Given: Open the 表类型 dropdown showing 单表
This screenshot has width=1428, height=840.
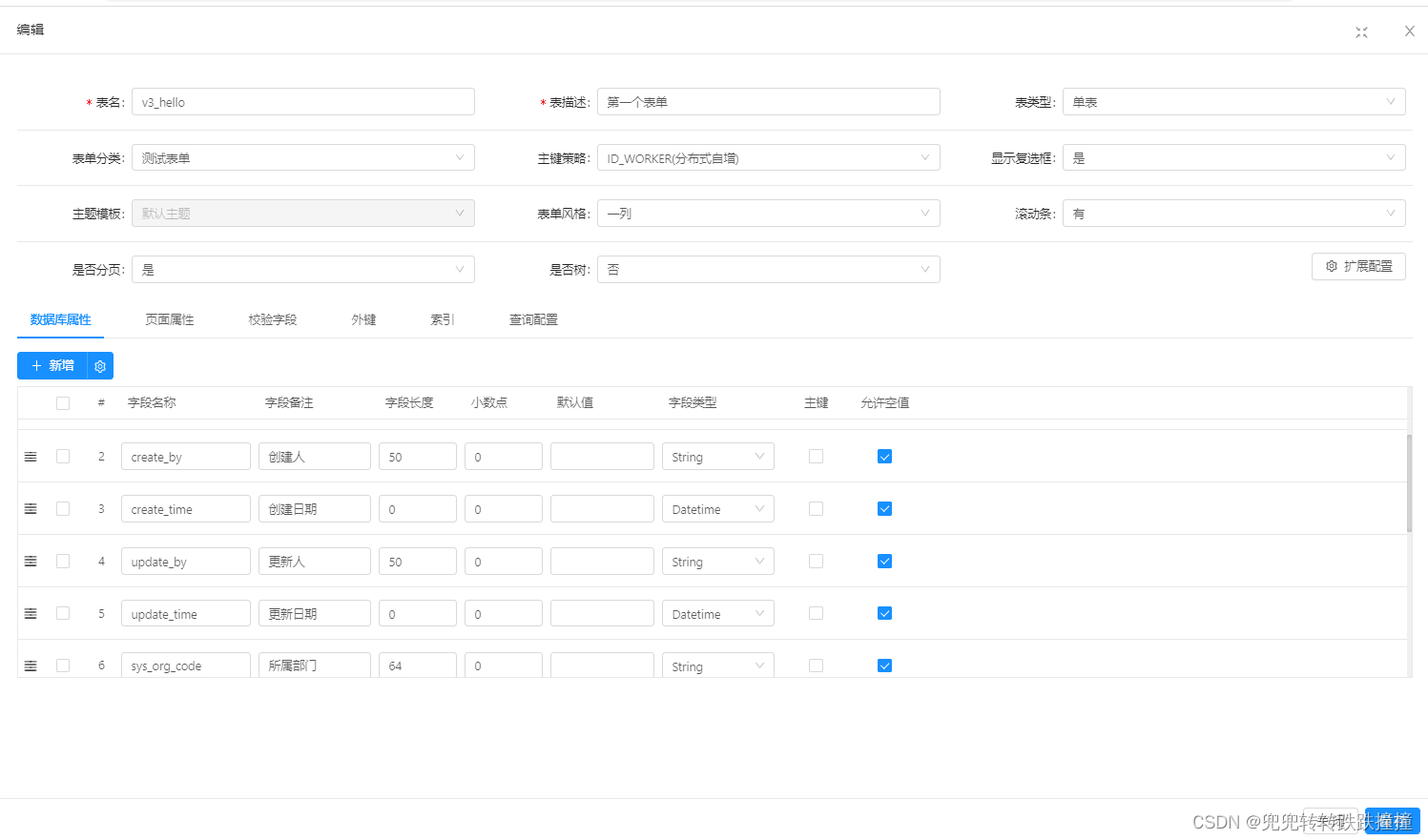Looking at the screenshot, I should 1233,102.
